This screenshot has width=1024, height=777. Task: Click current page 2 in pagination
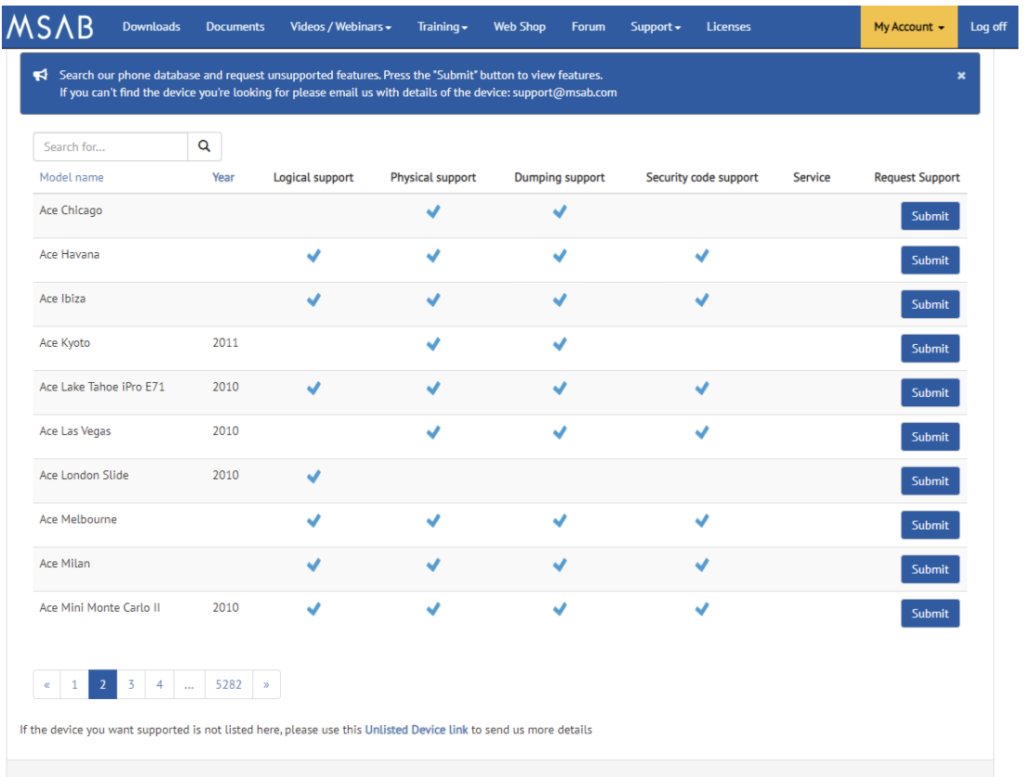[x=103, y=684]
